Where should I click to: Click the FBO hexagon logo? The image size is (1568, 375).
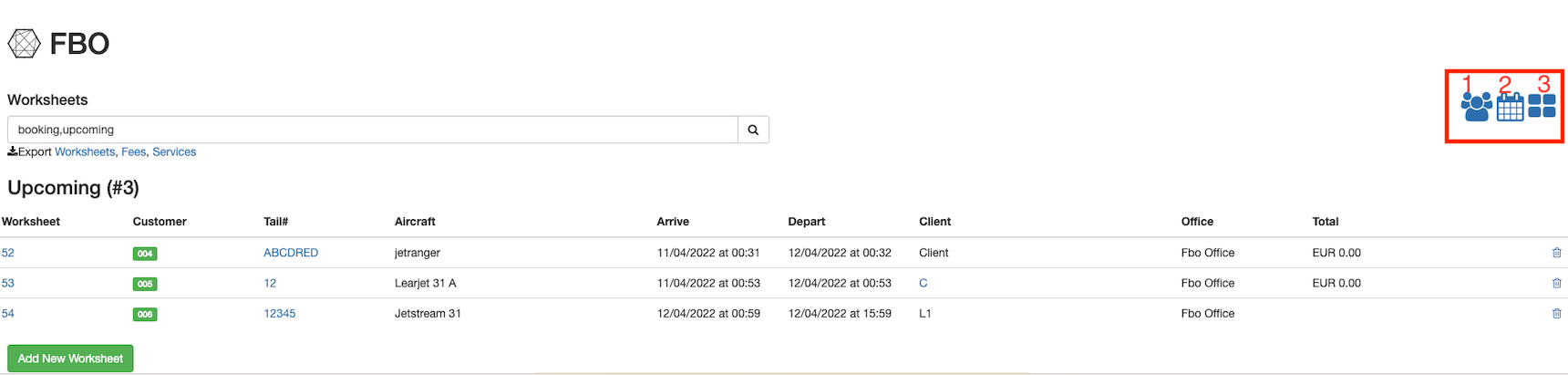24,43
